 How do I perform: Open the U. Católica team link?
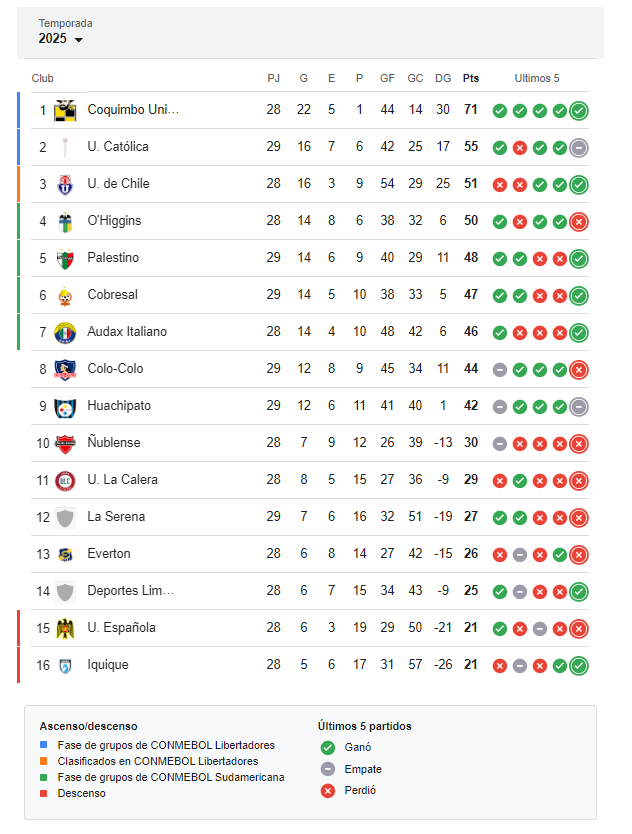coord(118,147)
